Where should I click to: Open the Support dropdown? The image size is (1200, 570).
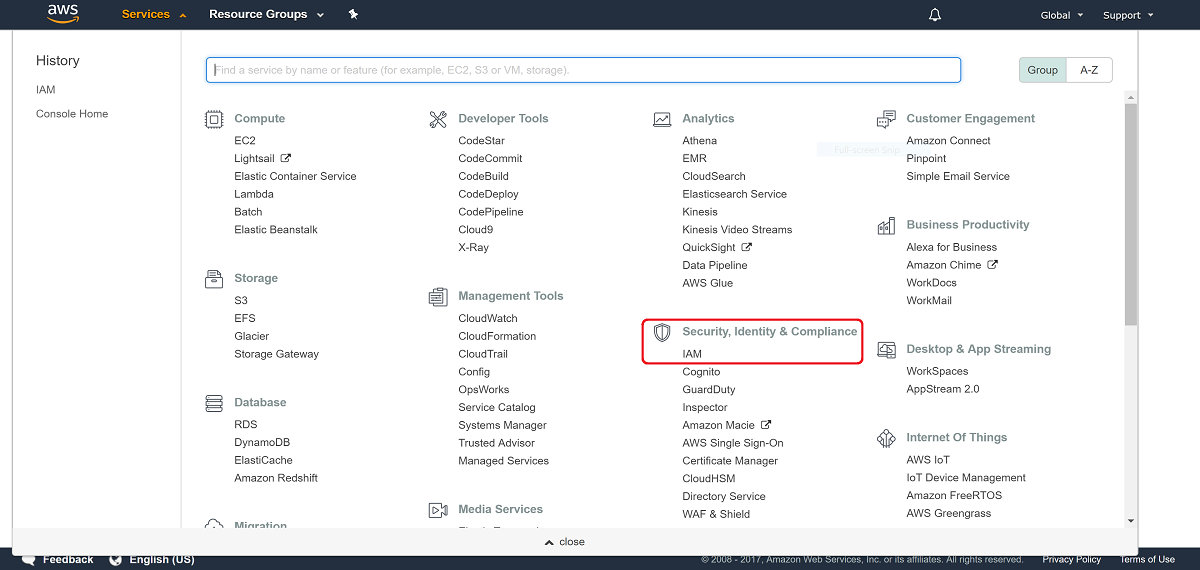[1128, 15]
